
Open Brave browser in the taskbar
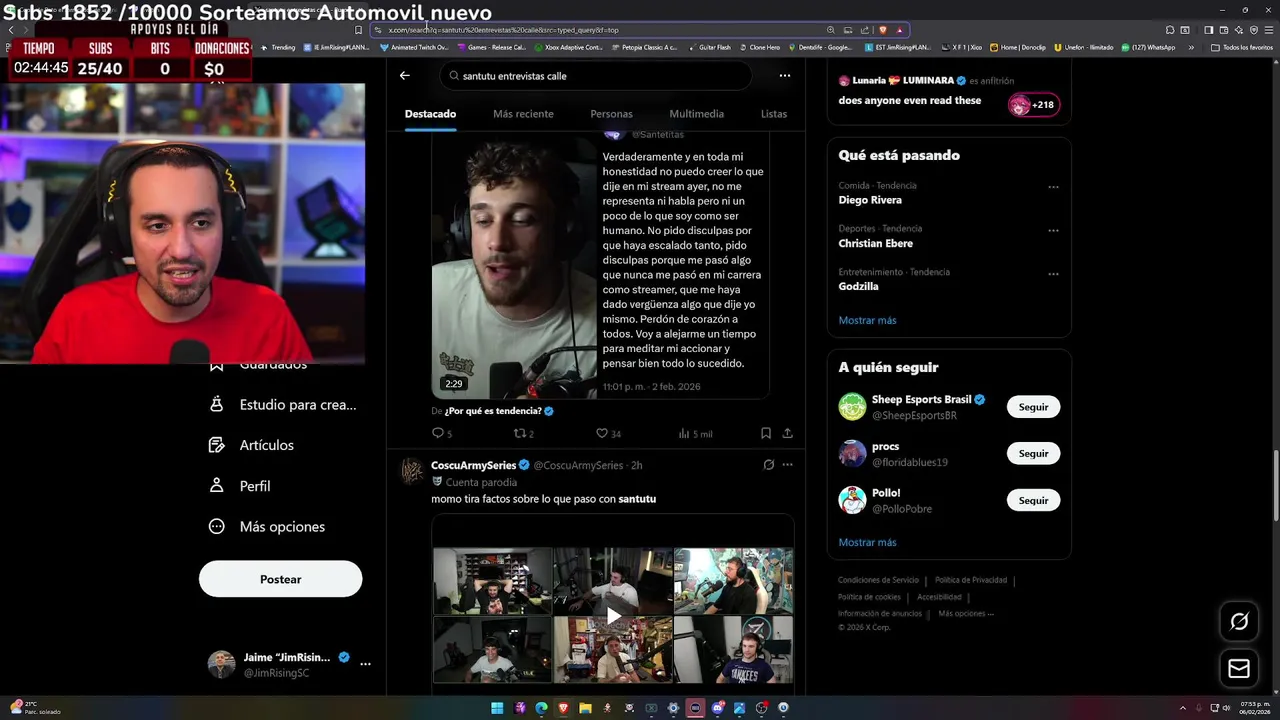tap(563, 708)
